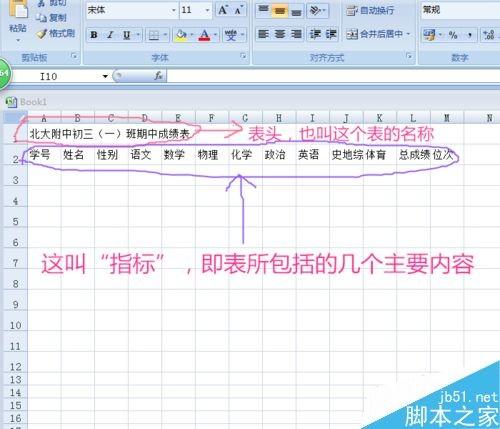The height and width of the screenshot is (429, 500).
Task: Apply the red font color A
Action: (205, 35)
